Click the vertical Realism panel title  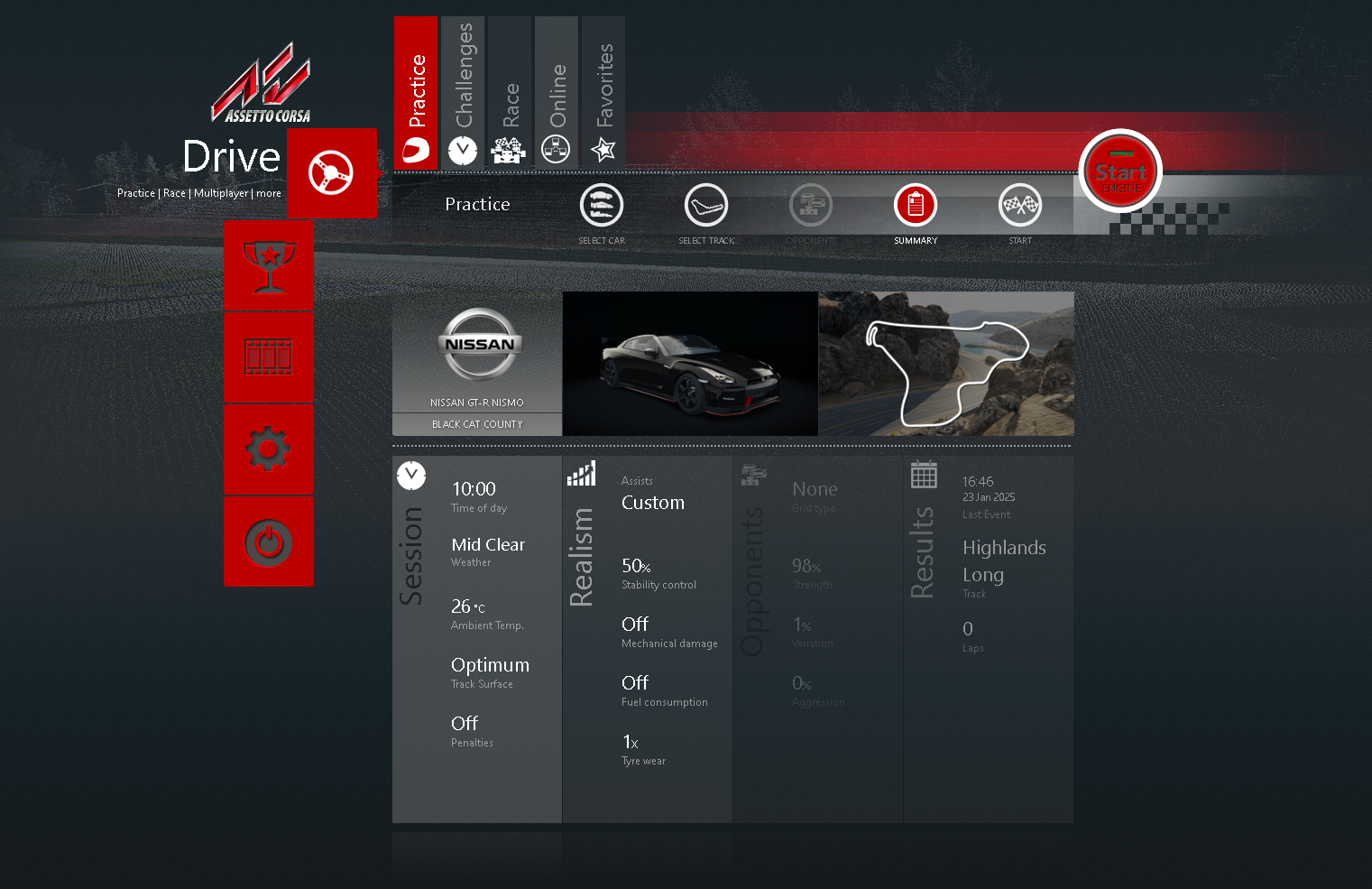pos(581,557)
